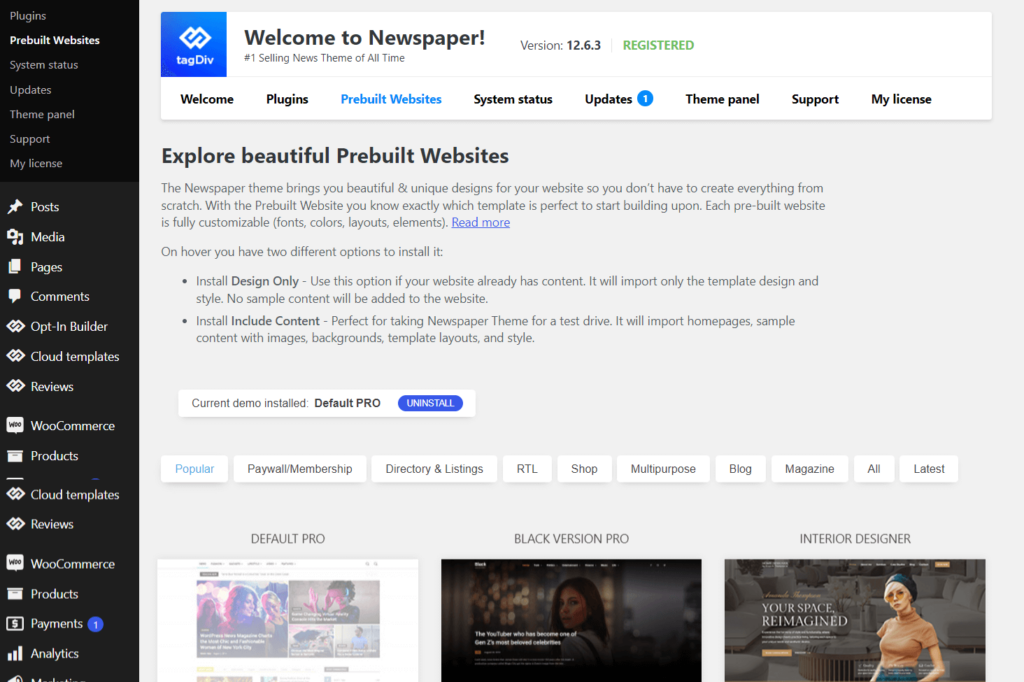Click the version number 12.6.3
This screenshot has height=682, width=1024.
[x=583, y=45]
